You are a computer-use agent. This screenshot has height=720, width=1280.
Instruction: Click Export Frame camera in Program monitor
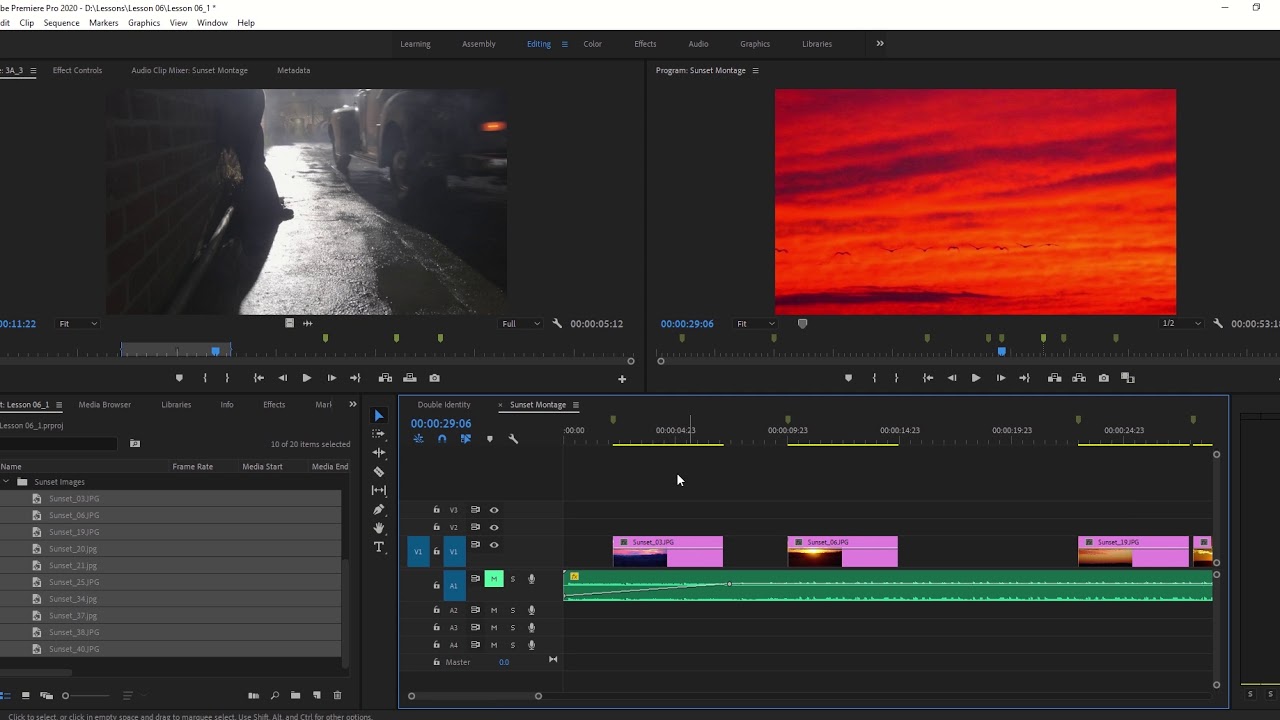tap(1103, 378)
